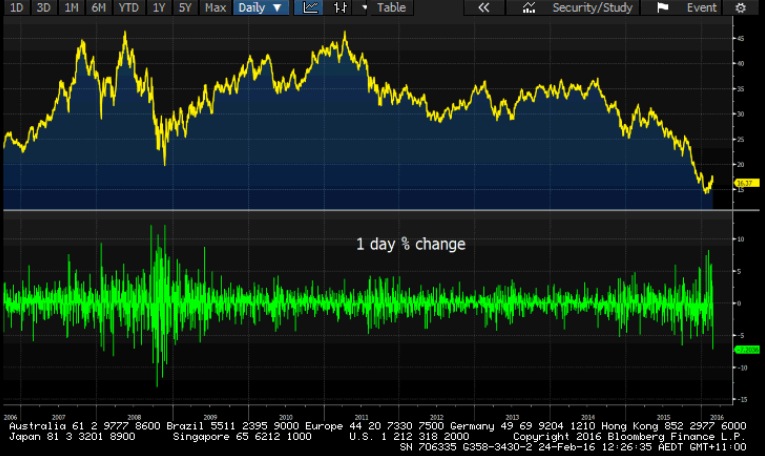Screen dimensions: 765x456
Task: Click the Table button
Action: click(x=391, y=8)
